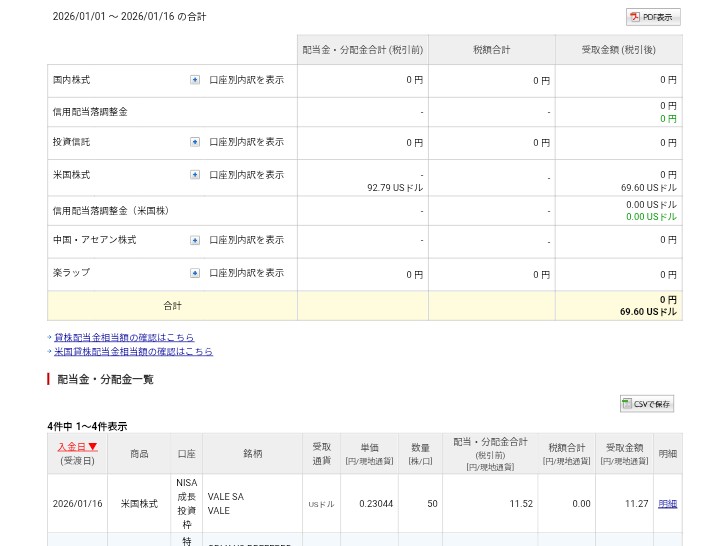This screenshot has height=546, width=720.
Task: Open 米国貸株配当金相当額の確認はこちら link
Action: click(x=133, y=352)
